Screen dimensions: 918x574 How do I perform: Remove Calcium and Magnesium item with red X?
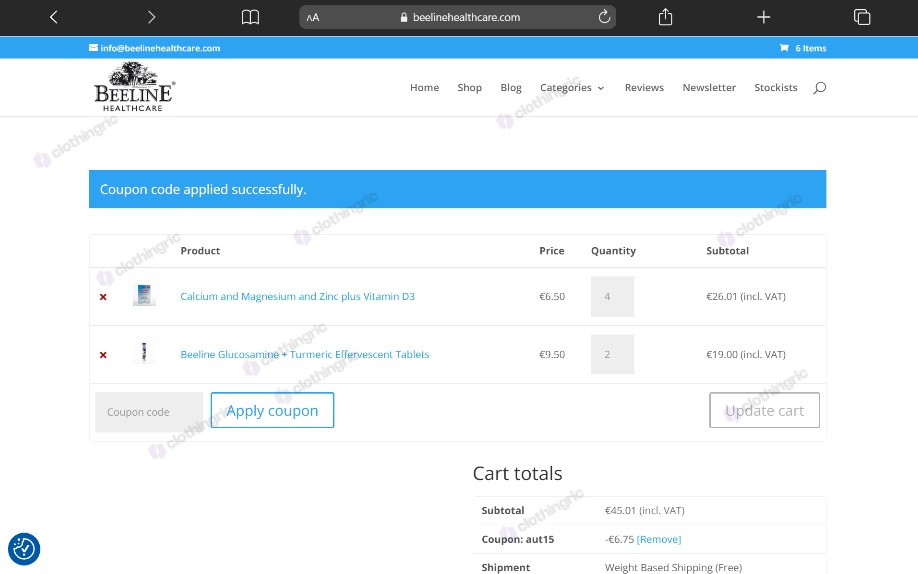pos(103,297)
